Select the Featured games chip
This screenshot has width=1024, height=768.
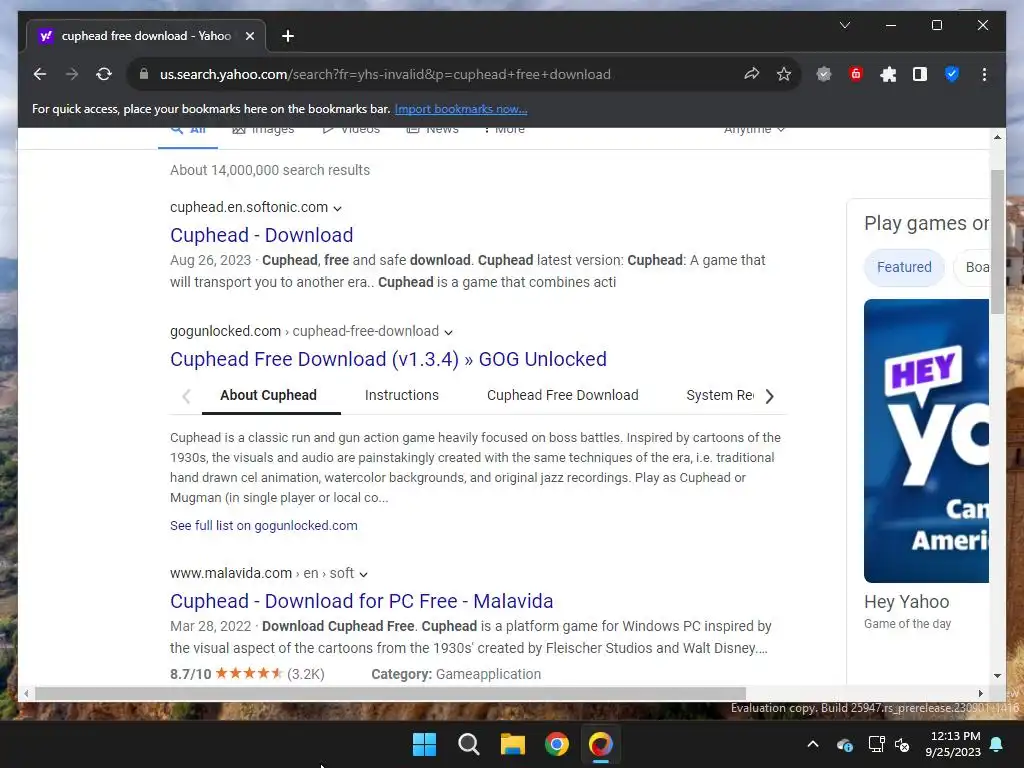[x=904, y=267]
